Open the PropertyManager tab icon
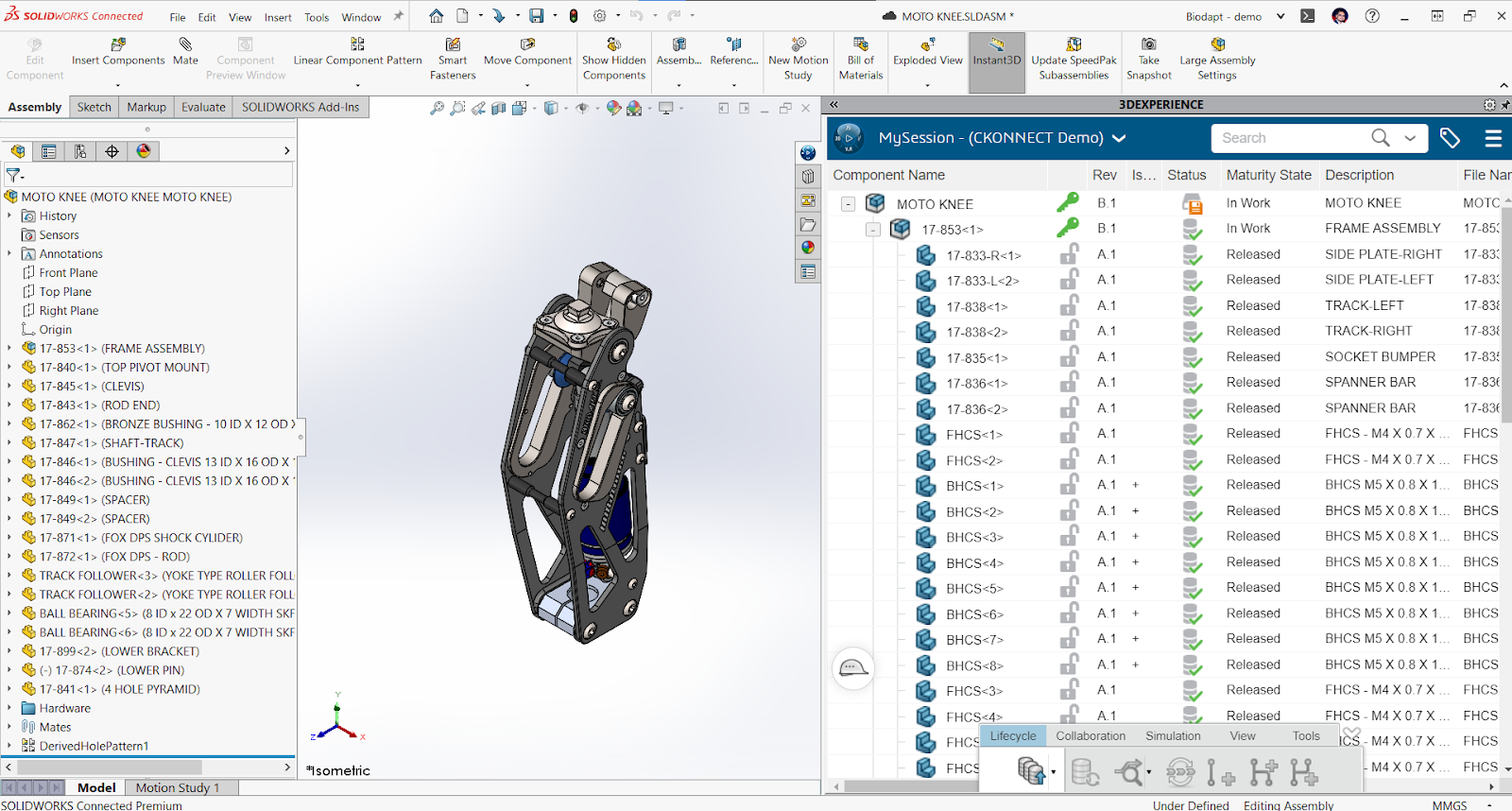 pos(49,151)
